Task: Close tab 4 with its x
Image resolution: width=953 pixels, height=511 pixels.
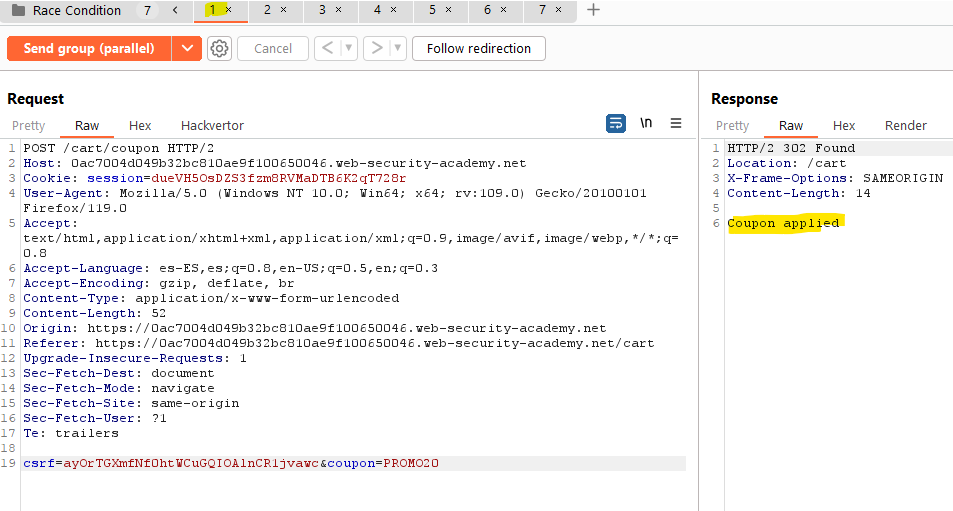Action: pyautogui.click(x=393, y=10)
